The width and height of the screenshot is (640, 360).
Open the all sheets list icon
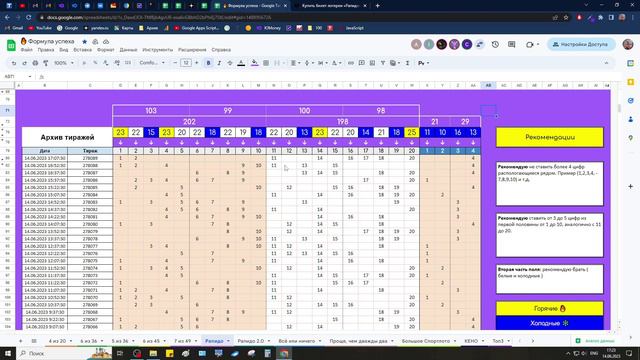(34, 341)
